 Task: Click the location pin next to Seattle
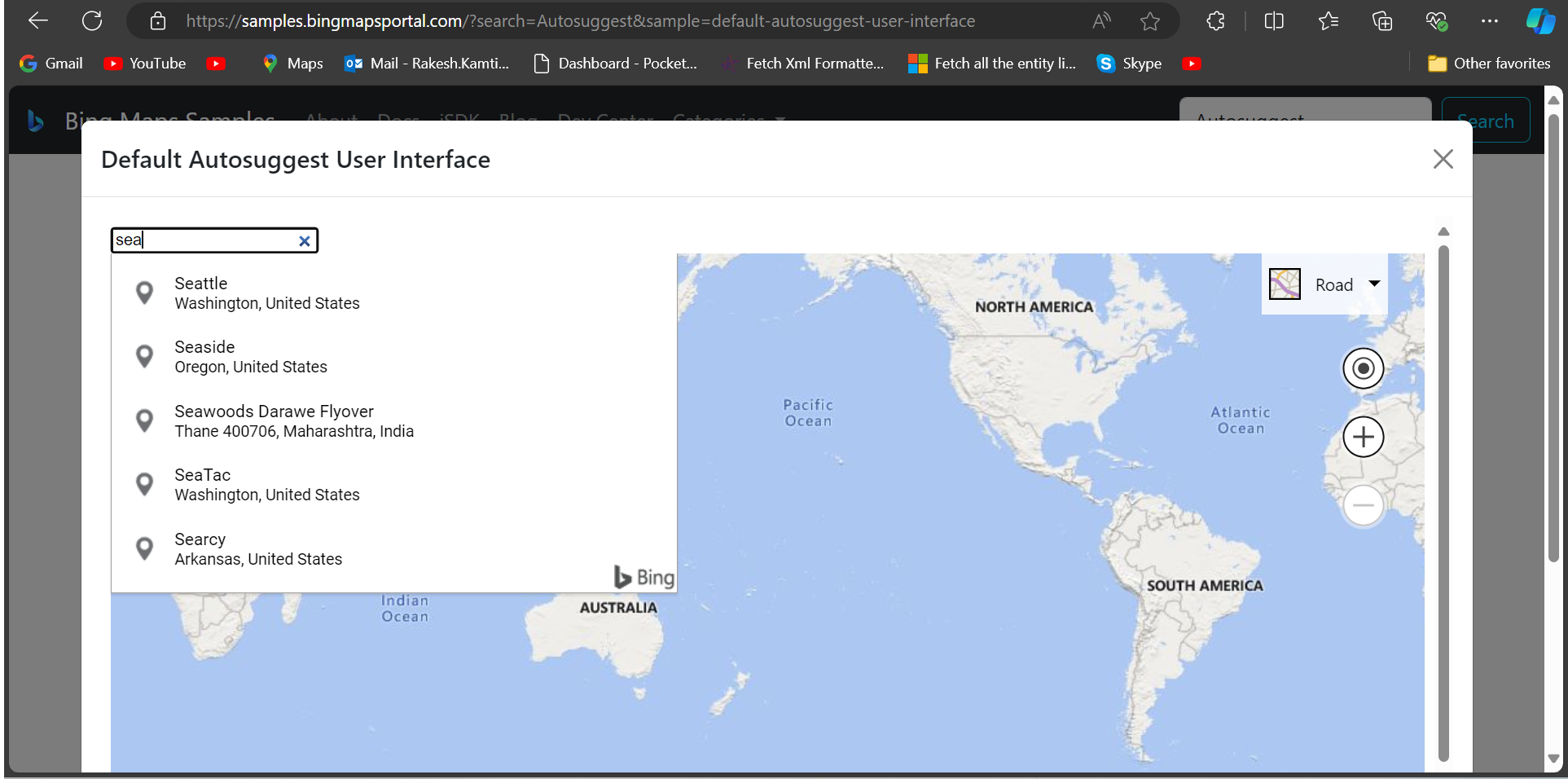[145, 293]
